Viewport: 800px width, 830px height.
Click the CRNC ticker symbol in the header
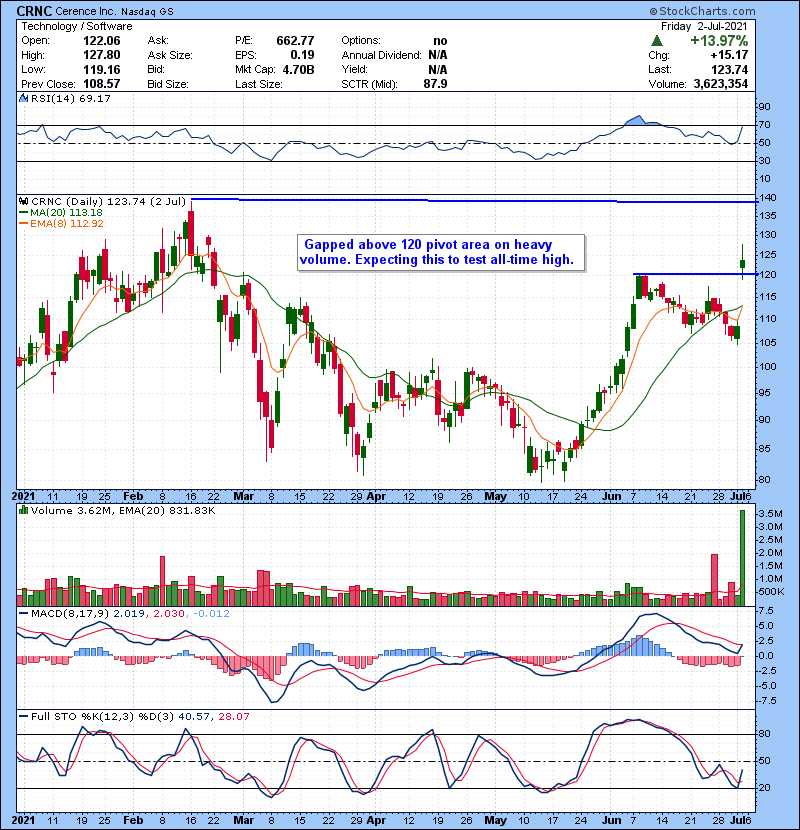click(x=34, y=11)
